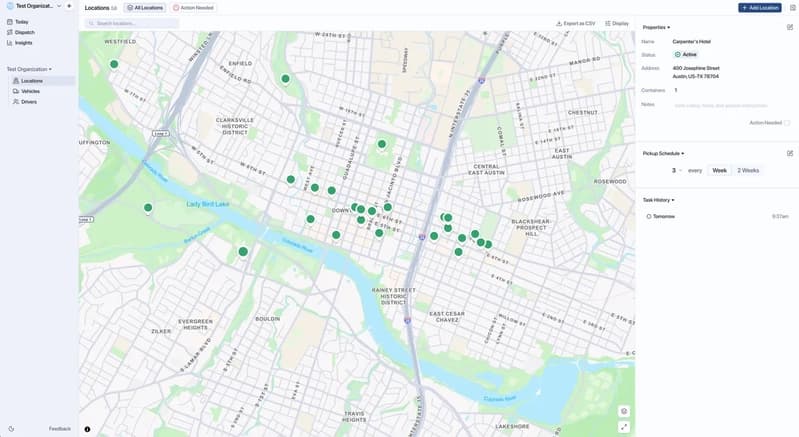The image size is (799, 437).
Task: Select the large pin near Barton Creek
Action: 243,252
